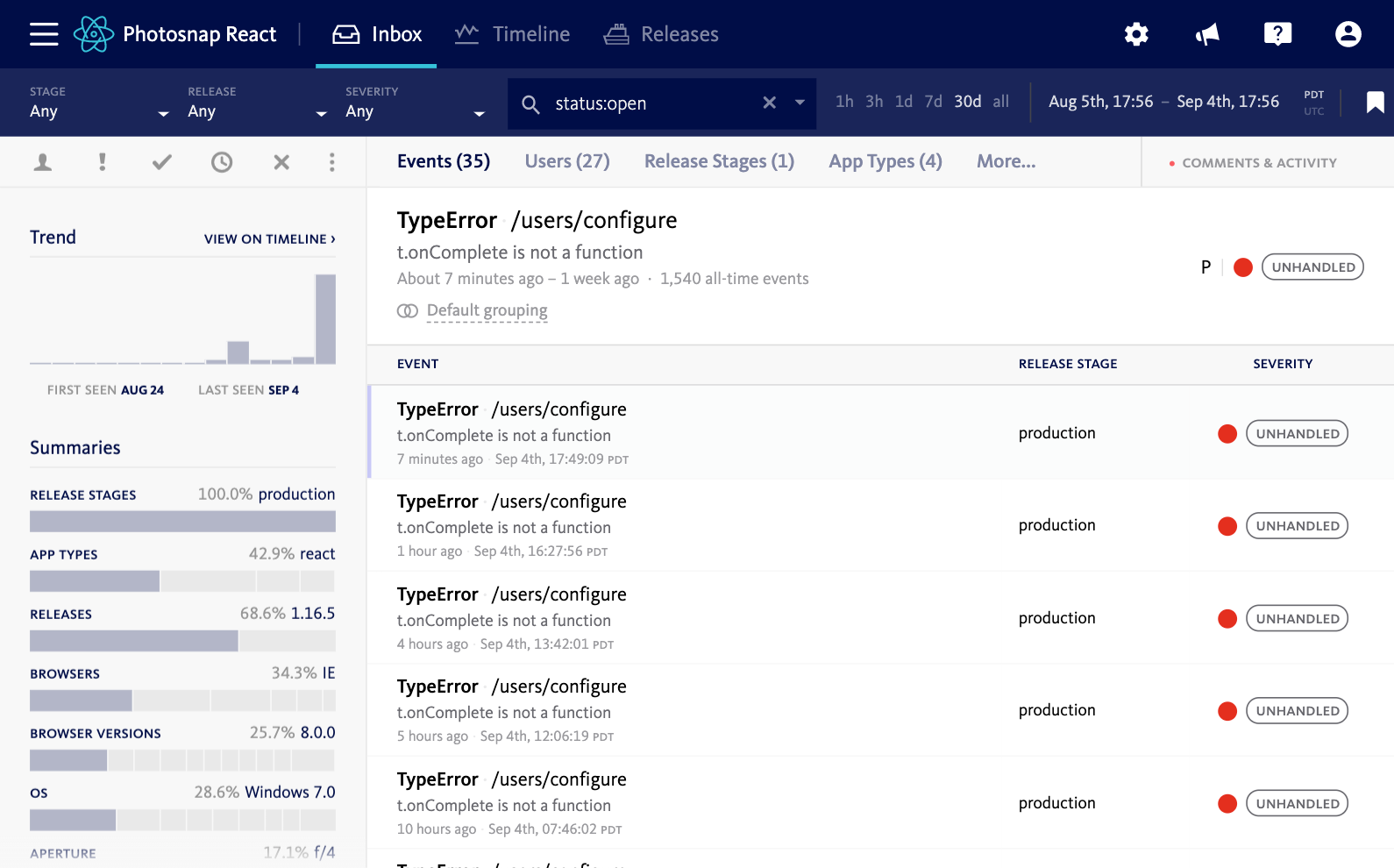Click the bookmark icon in filter bar
The height and width of the screenshot is (868, 1394).
1375,103
